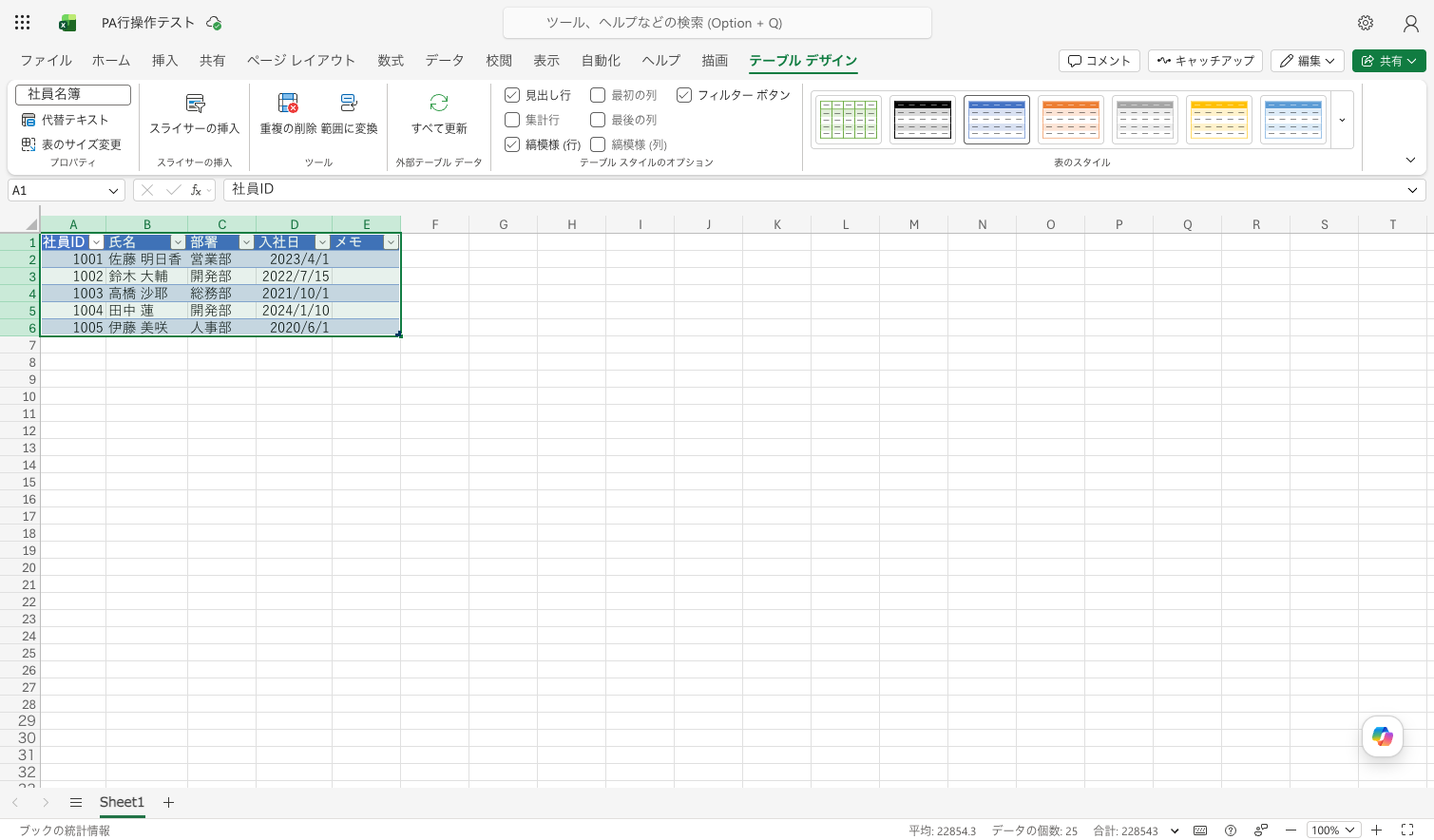Click the search box for tools and help
The width and height of the screenshot is (1434, 840).
pos(717,23)
